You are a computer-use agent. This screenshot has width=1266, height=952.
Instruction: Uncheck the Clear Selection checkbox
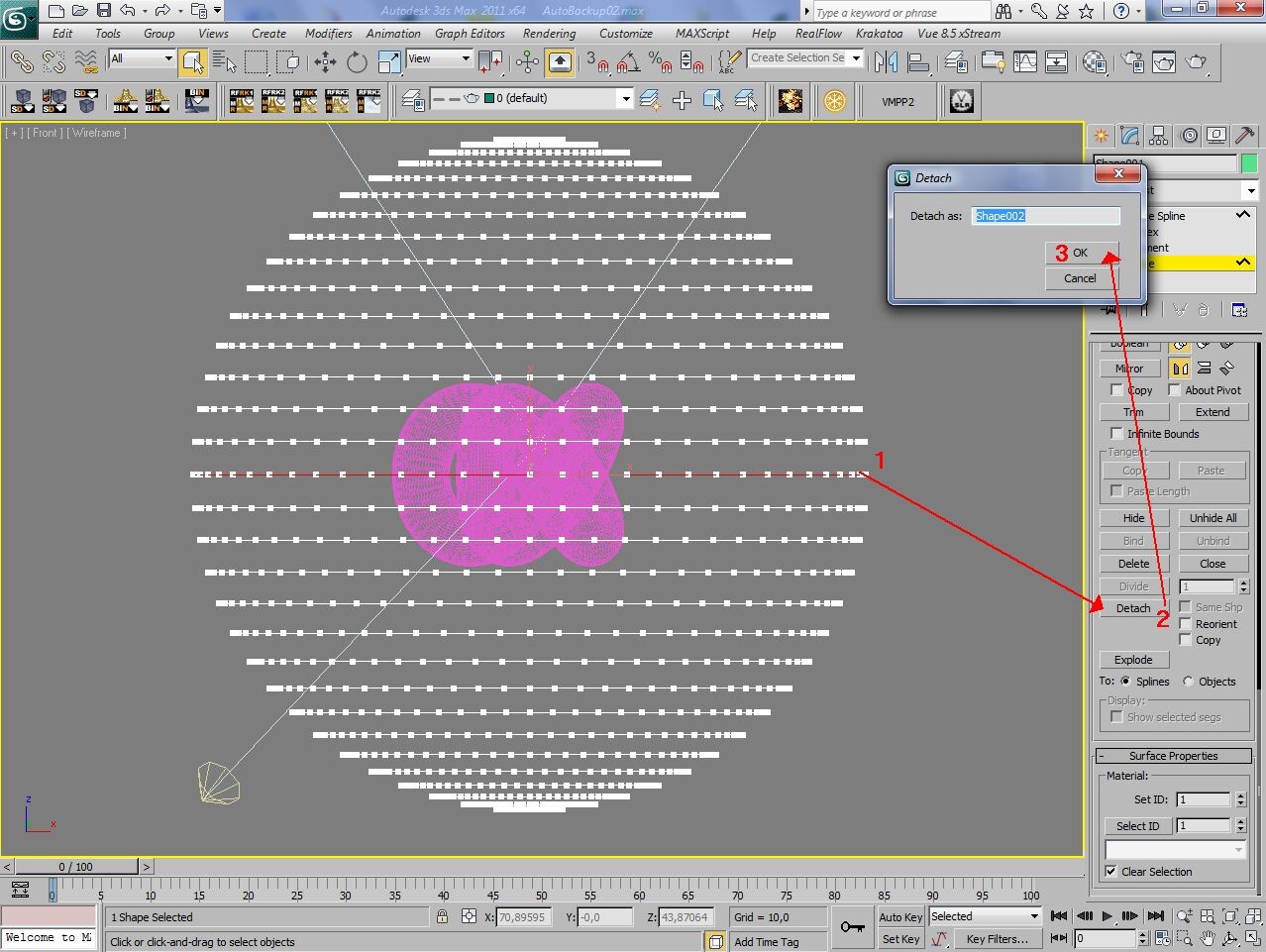(1110, 872)
